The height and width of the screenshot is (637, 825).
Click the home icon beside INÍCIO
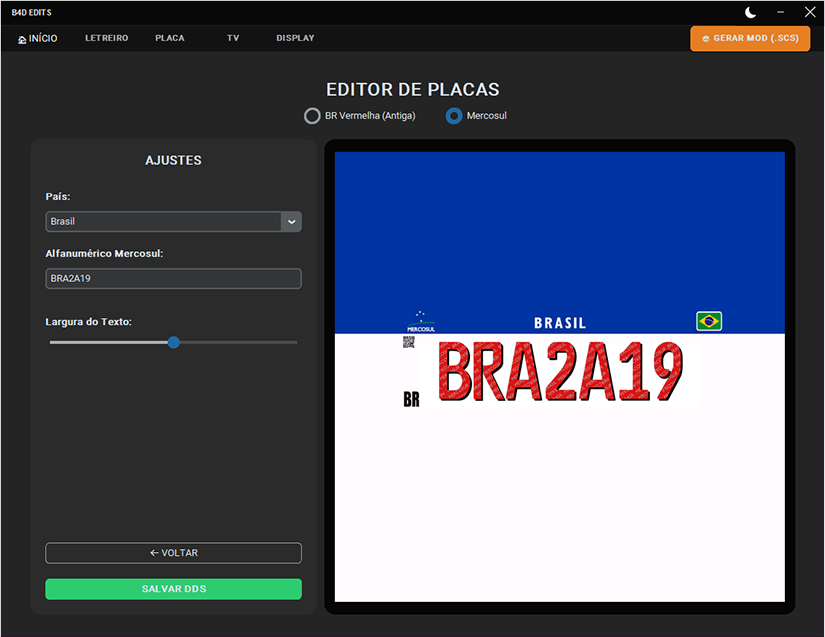[x=22, y=39]
